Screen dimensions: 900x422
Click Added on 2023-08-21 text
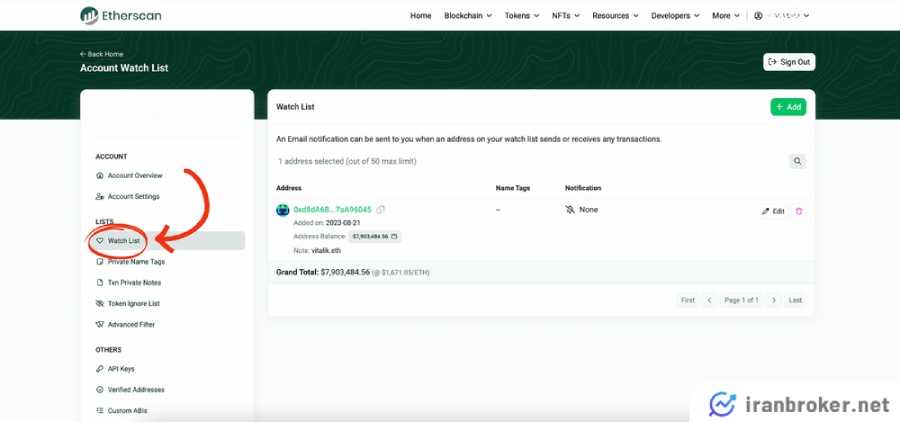pos(327,223)
